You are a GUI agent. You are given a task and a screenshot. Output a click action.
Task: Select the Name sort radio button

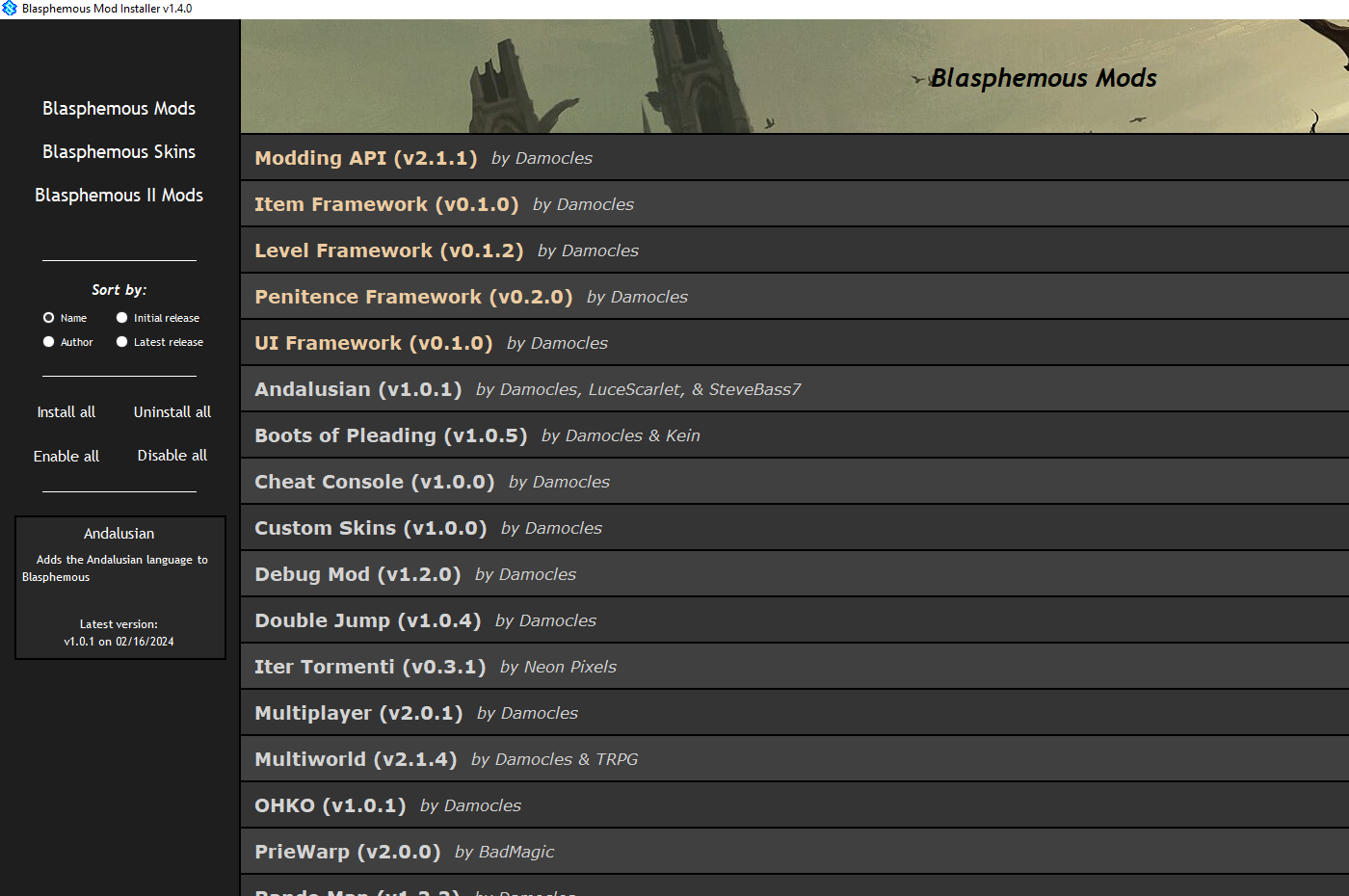pos(49,318)
